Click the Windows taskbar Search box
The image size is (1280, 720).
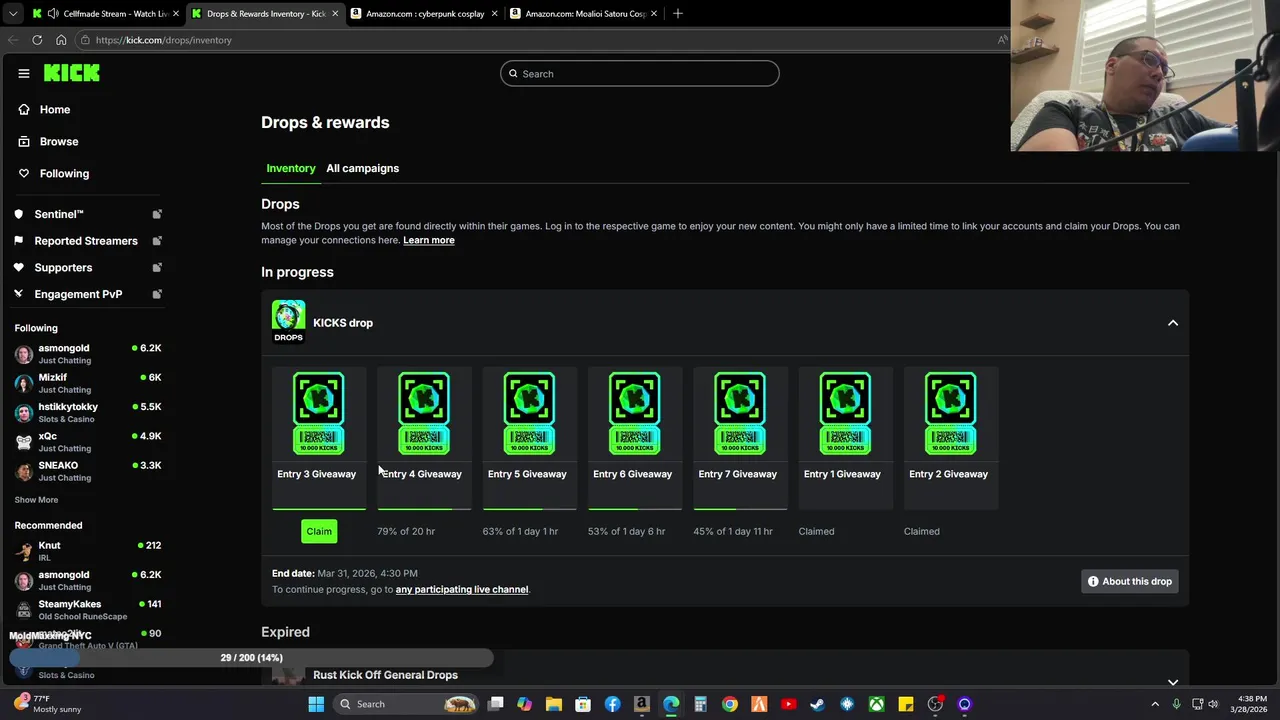point(407,704)
